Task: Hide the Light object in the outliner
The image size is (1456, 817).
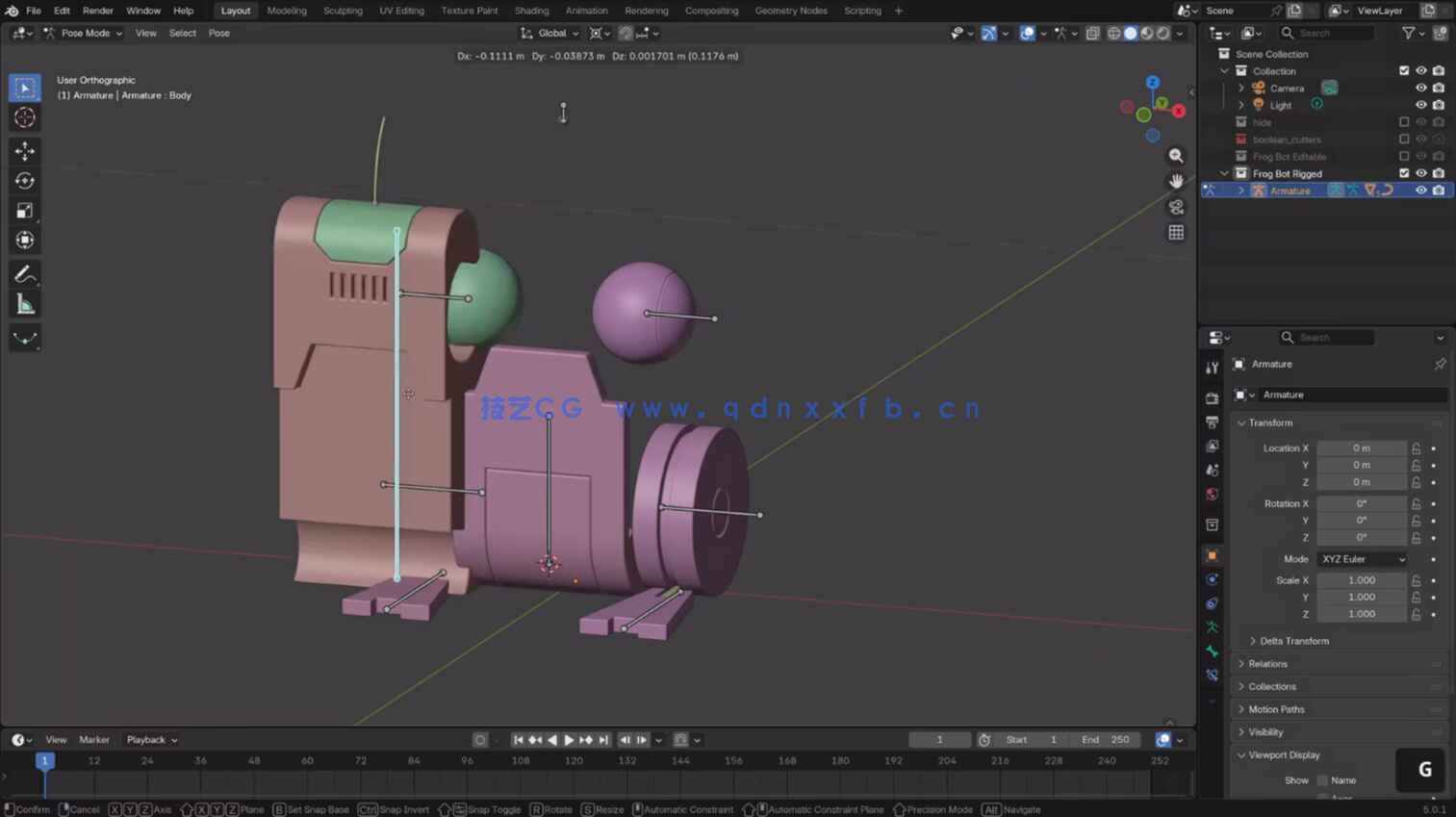Action: (x=1421, y=105)
